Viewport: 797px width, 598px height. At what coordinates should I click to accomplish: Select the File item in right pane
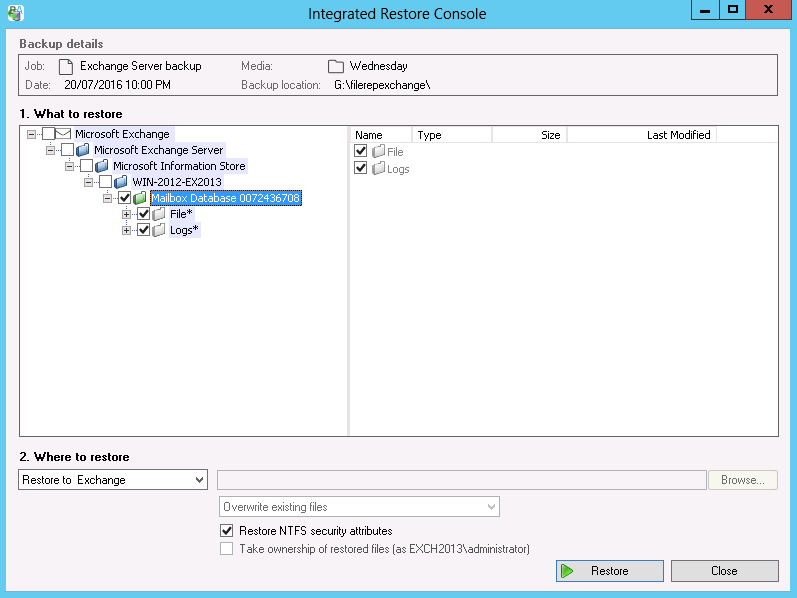(395, 151)
